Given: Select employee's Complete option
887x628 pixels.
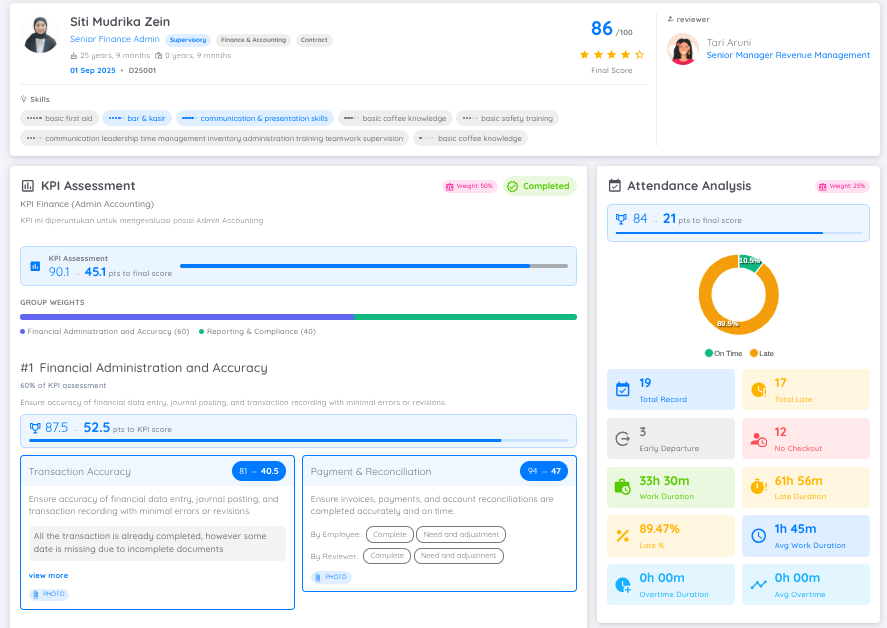Looking at the screenshot, I should 390,535.
